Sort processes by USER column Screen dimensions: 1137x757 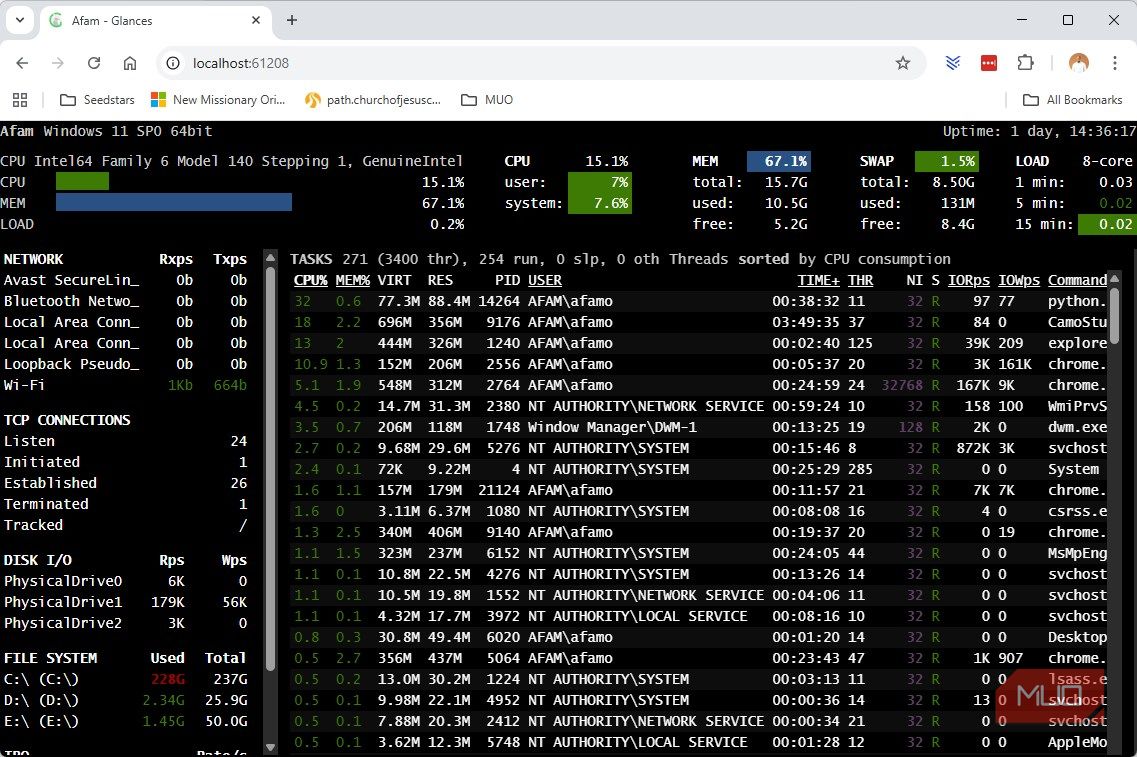tap(545, 280)
